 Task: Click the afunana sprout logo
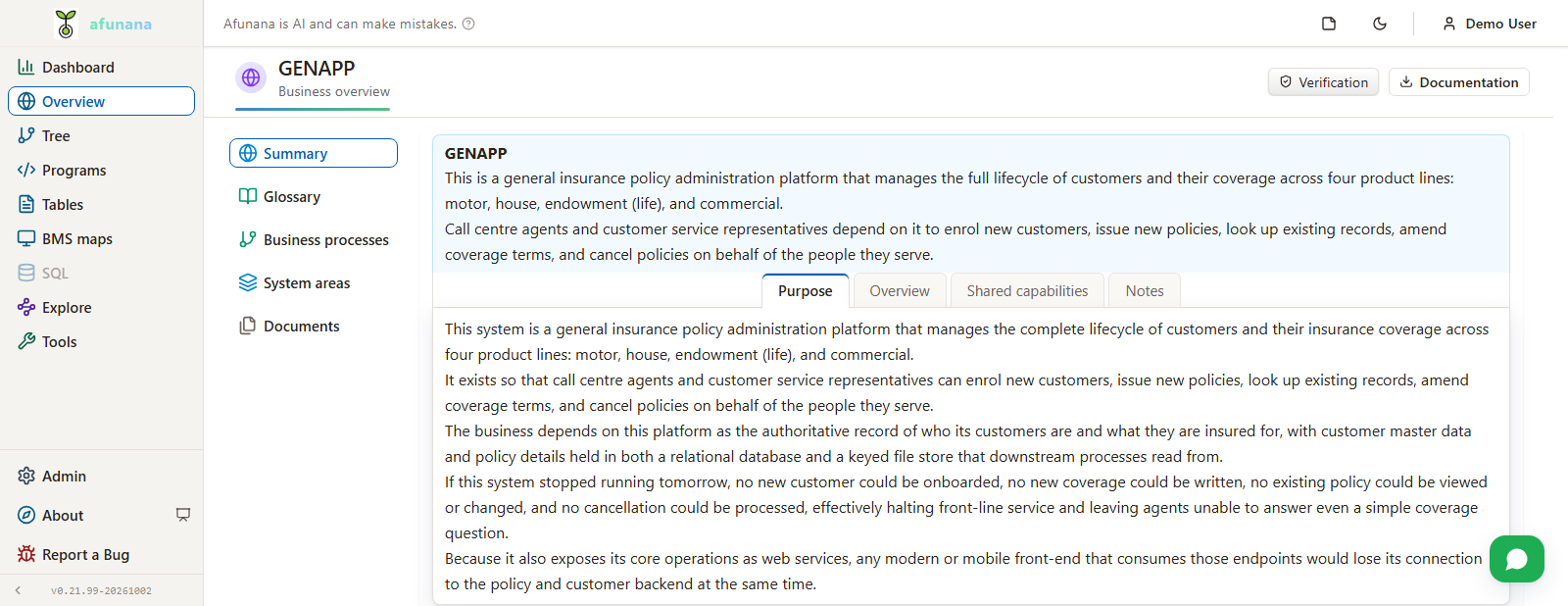tap(66, 24)
